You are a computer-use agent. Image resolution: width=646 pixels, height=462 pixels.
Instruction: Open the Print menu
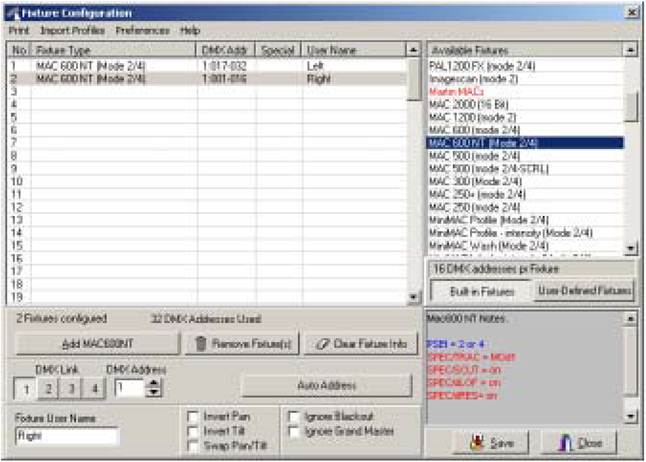[19, 30]
